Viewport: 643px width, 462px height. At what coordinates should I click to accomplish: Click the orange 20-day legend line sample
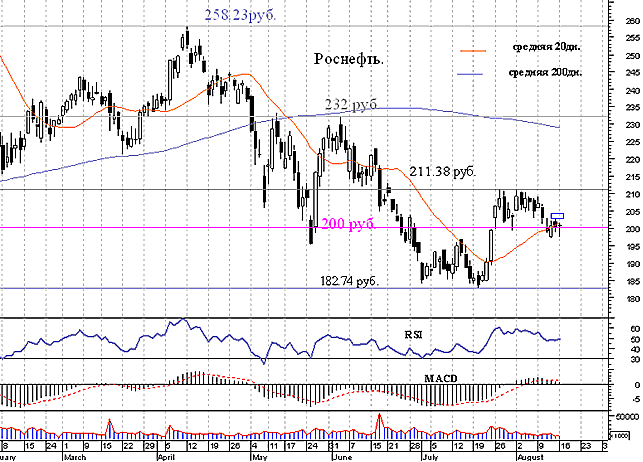473,51
